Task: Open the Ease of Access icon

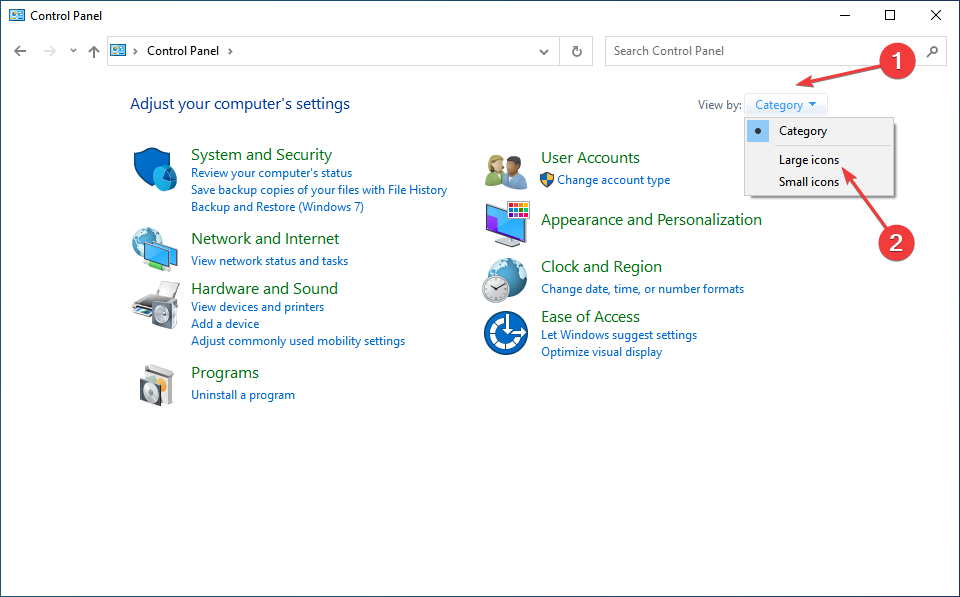Action: [x=506, y=333]
